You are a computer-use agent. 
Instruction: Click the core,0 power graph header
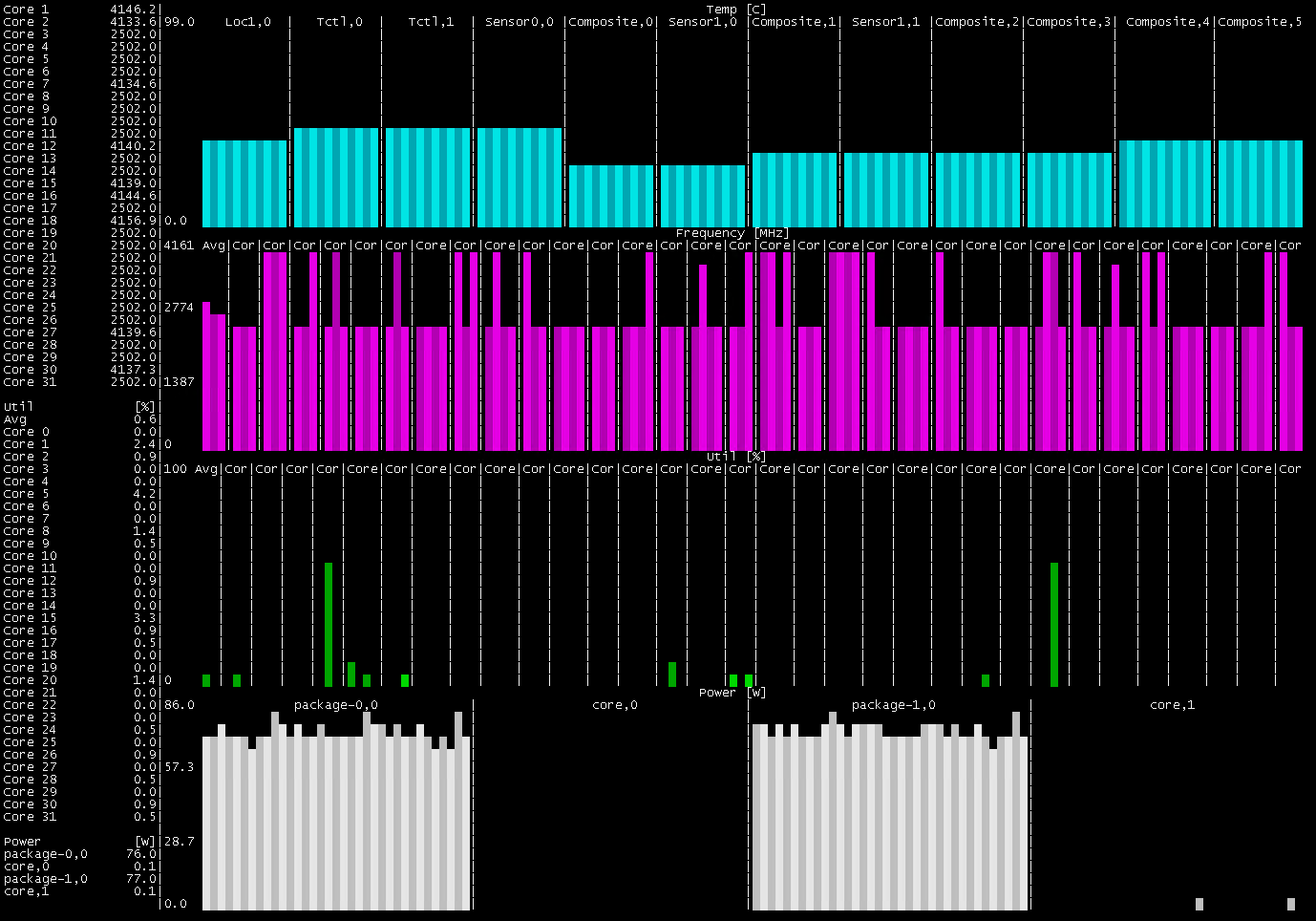614,705
